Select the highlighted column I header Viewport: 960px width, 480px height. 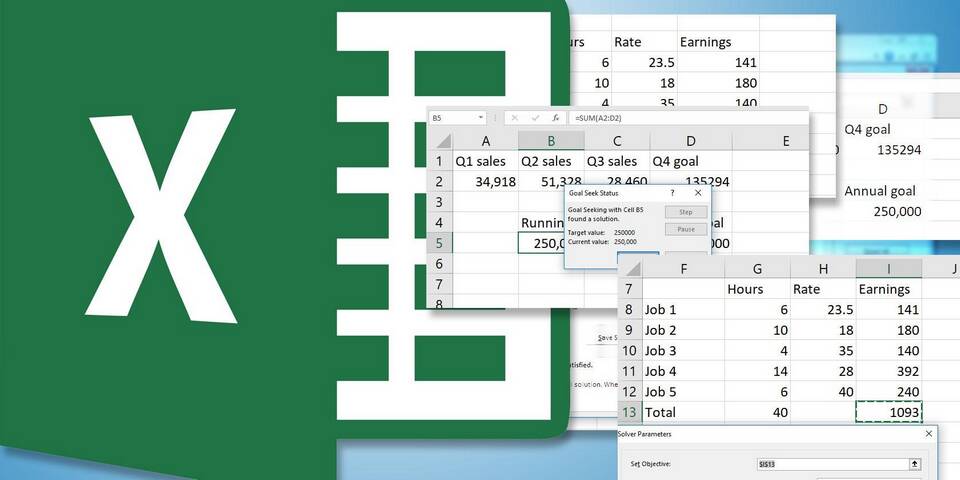click(888, 268)
